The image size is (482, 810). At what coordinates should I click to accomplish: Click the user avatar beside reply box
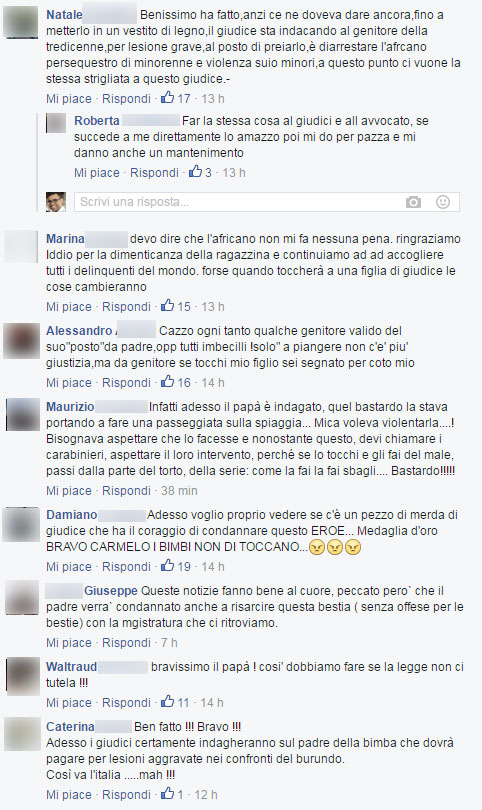(56, 202)
